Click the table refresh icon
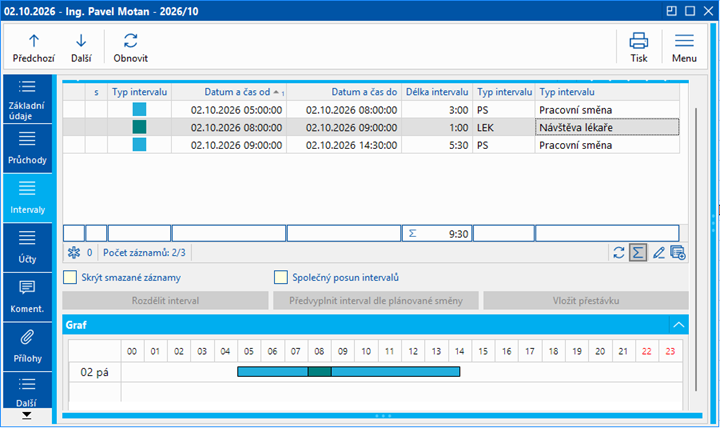 [x=619, y=253]
